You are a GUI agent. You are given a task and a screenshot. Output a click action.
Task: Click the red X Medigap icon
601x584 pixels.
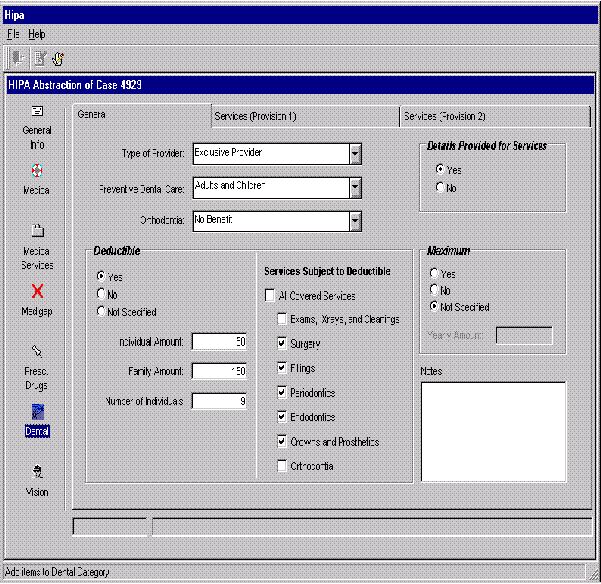coord(37,292)
